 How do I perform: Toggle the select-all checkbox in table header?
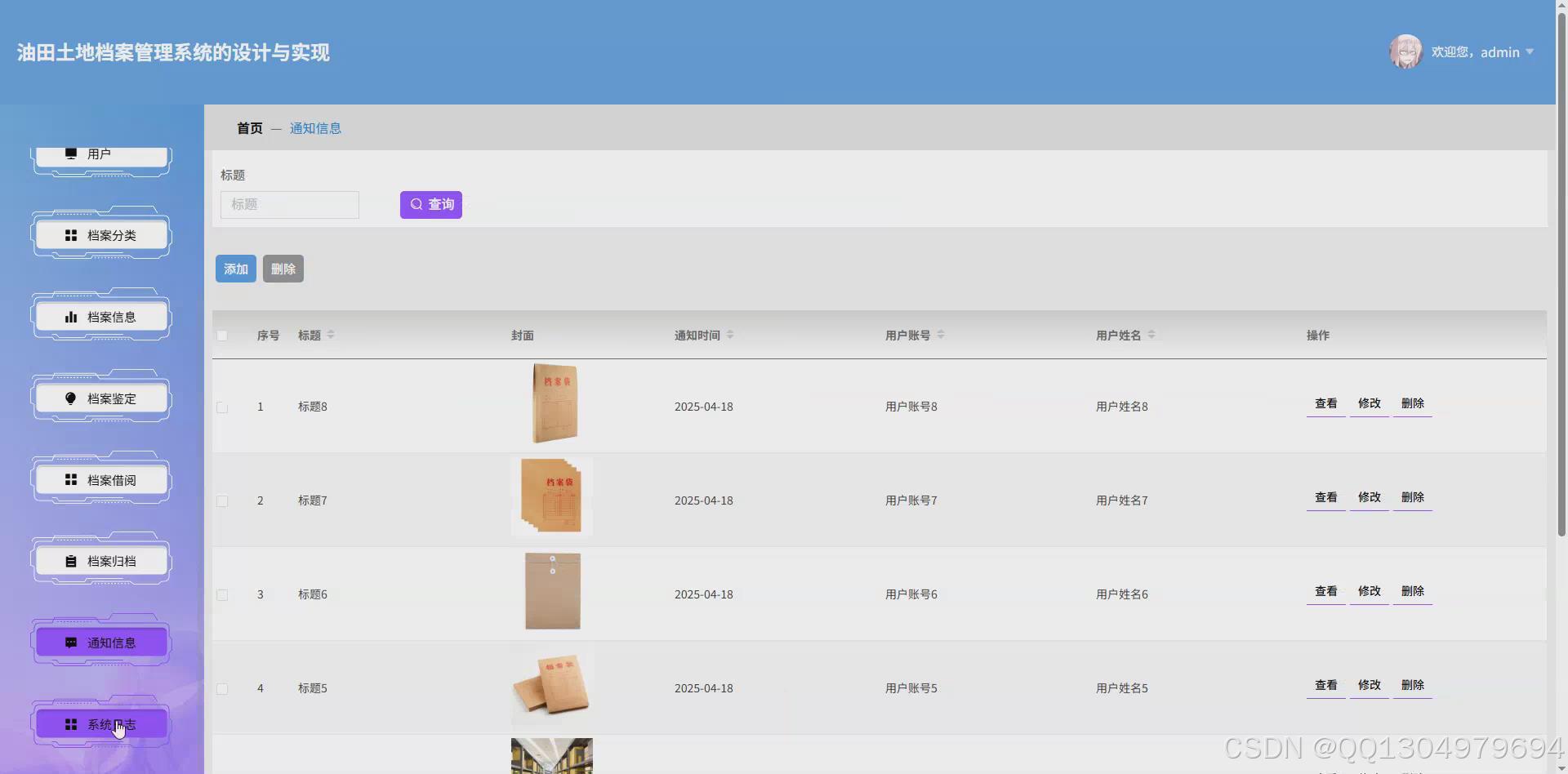[x=222, y=336]
